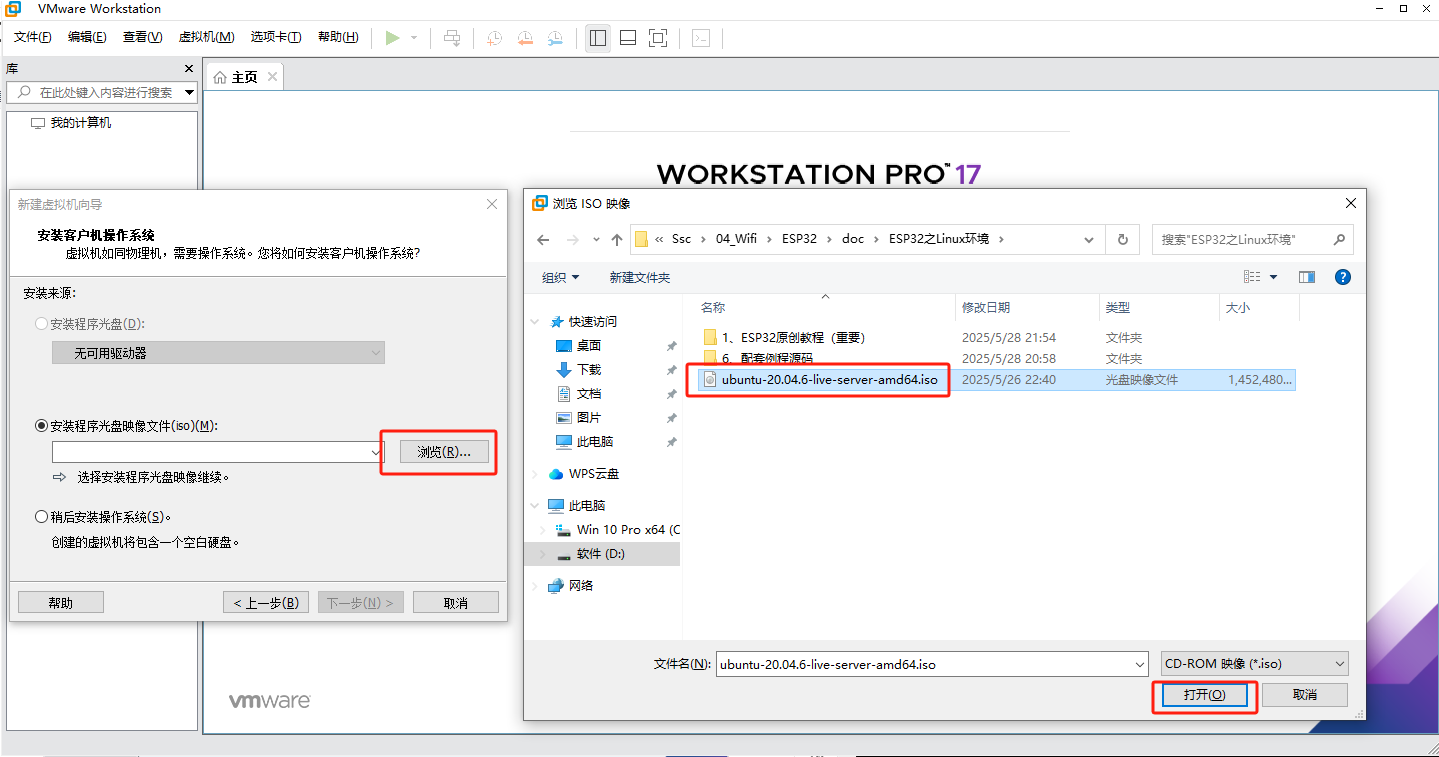Viewport: 1439px width, 757px height.
Task: Click ESP32 in the address breadcrumb
Action: 800,239
